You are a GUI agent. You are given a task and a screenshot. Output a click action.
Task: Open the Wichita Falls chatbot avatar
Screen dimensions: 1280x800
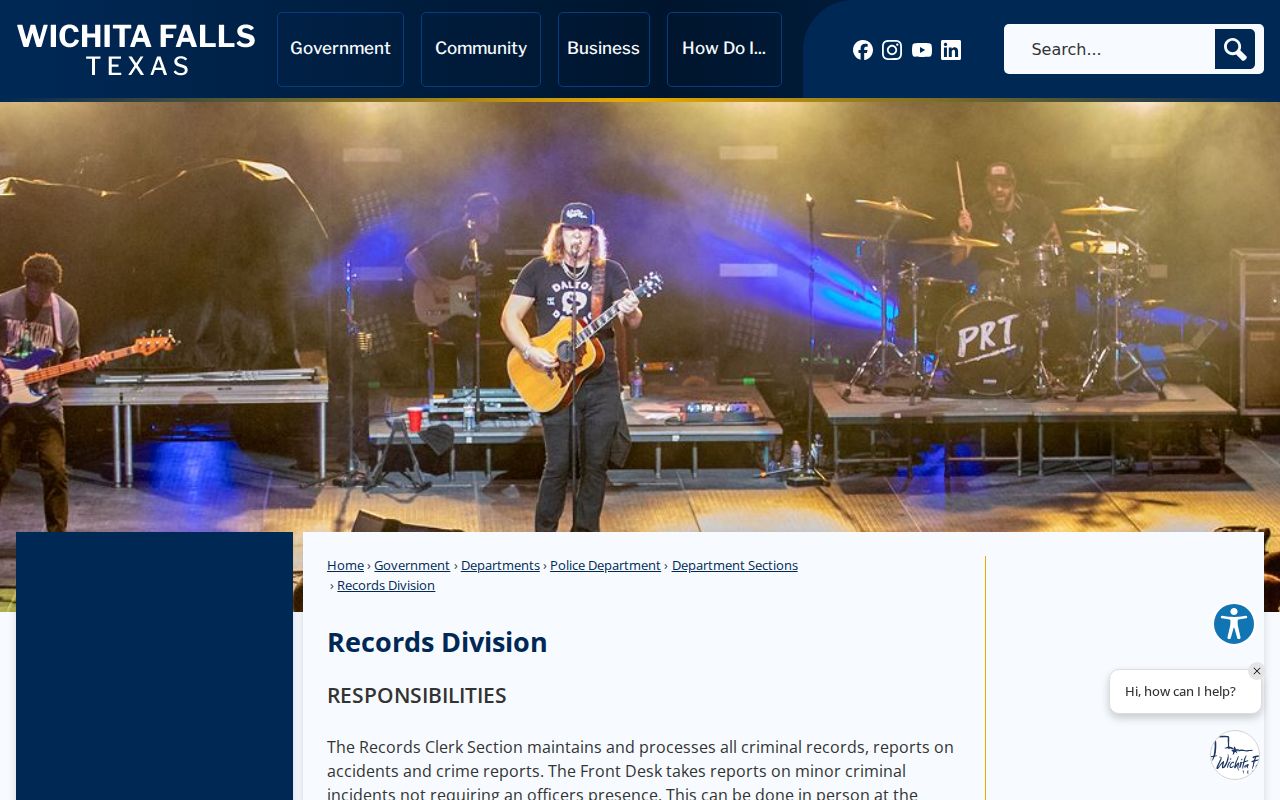[x=1234, y=755]
